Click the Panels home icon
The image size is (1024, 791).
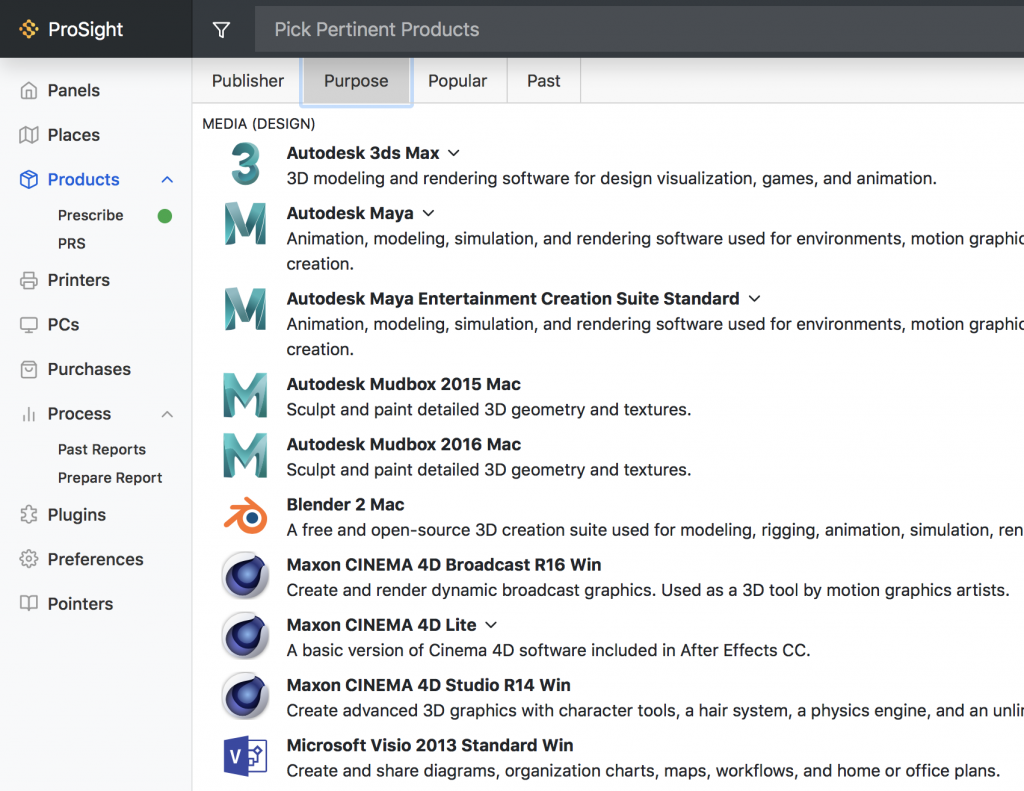29,90
